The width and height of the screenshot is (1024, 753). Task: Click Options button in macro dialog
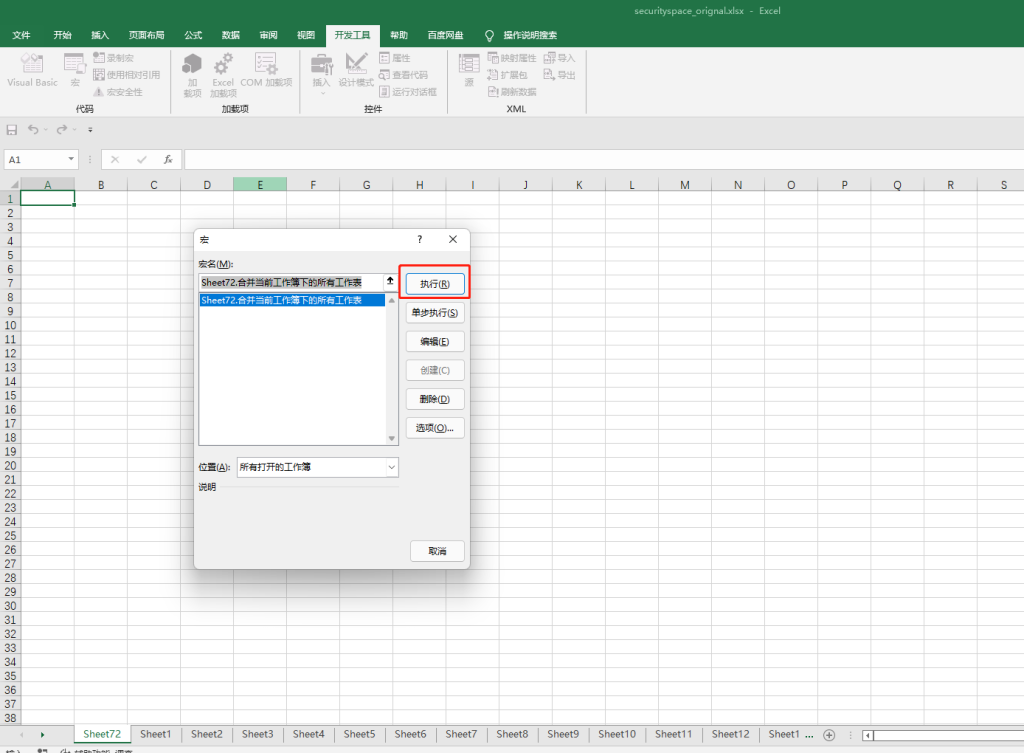click(x=435, y=428)
